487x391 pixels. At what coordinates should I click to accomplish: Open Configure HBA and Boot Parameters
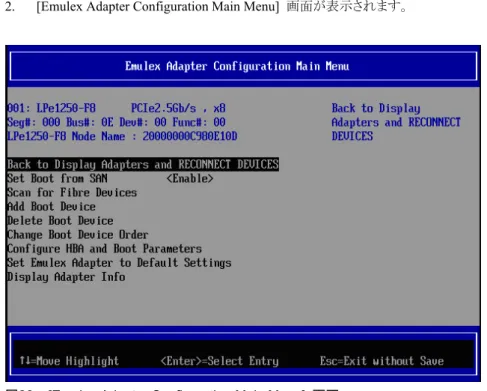pyautogui.click(x=104, y=249)
